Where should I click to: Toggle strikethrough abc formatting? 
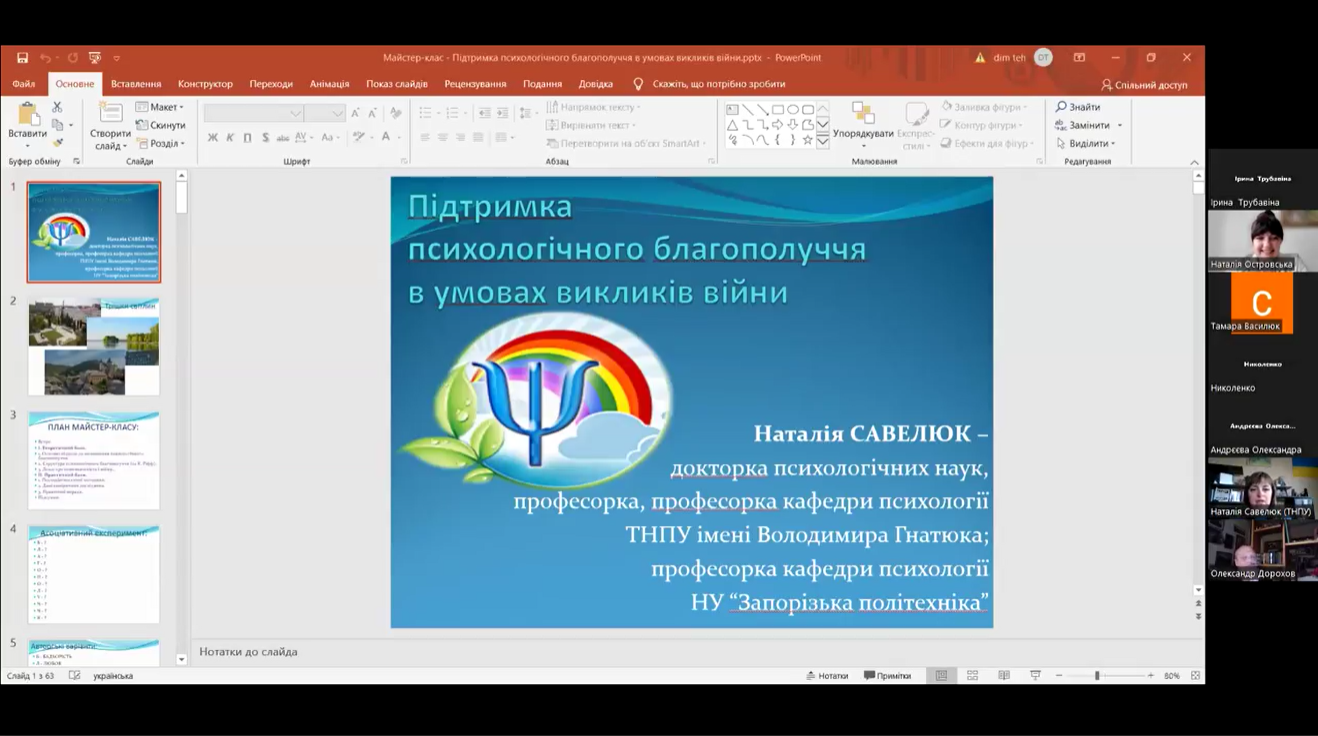coord(283,138)
